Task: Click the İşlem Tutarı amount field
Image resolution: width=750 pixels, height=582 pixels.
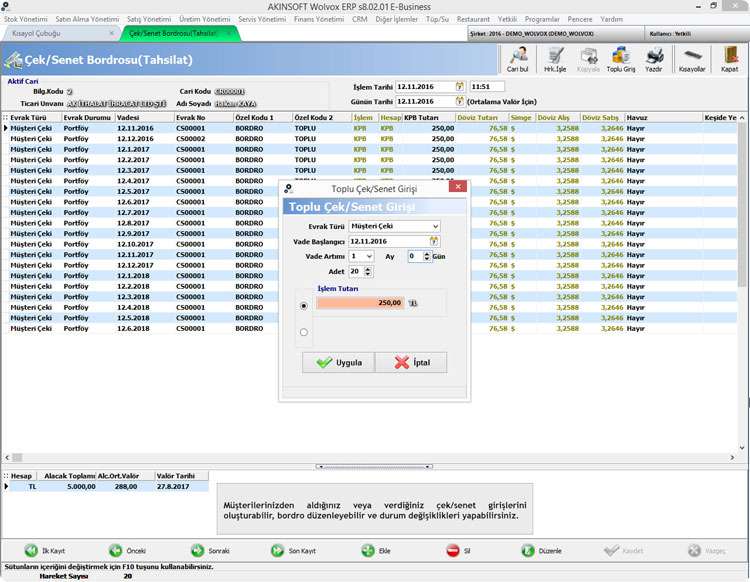Action: click(x=360, y=303)
